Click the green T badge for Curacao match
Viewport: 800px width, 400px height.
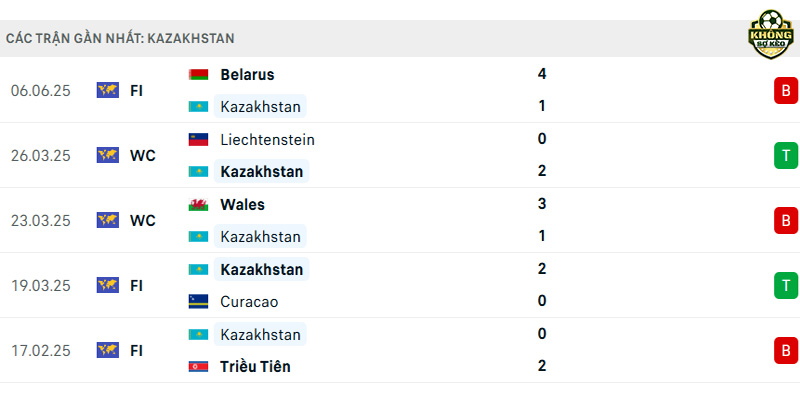786,285
